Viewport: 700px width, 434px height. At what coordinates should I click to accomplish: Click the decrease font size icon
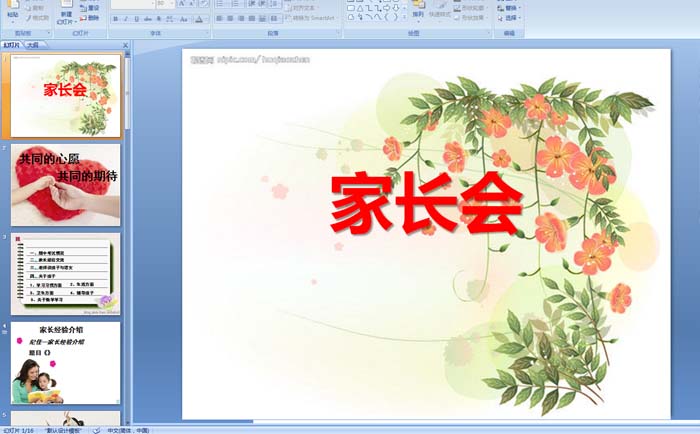pos(192,4)
